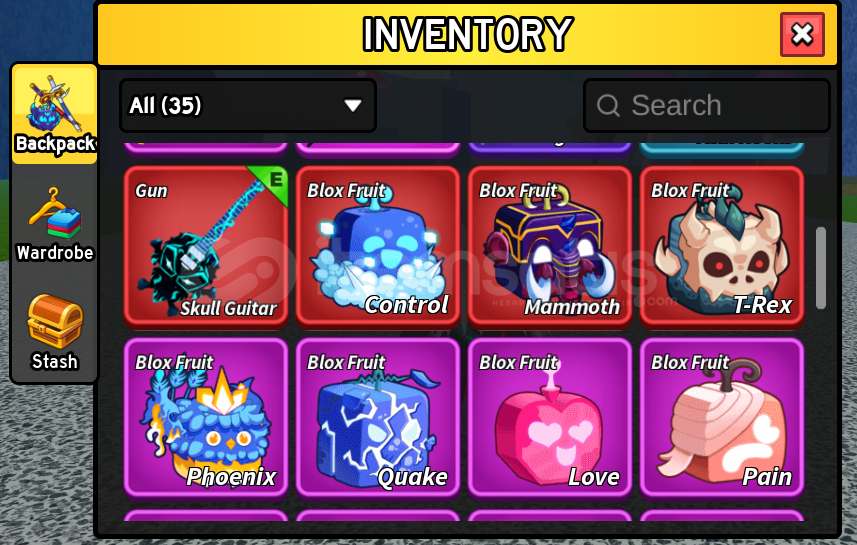The width and height of the screenshot is (857, 545).
Task: Switch to the Wardrobe tab
Action: click(x=54, y=224)
